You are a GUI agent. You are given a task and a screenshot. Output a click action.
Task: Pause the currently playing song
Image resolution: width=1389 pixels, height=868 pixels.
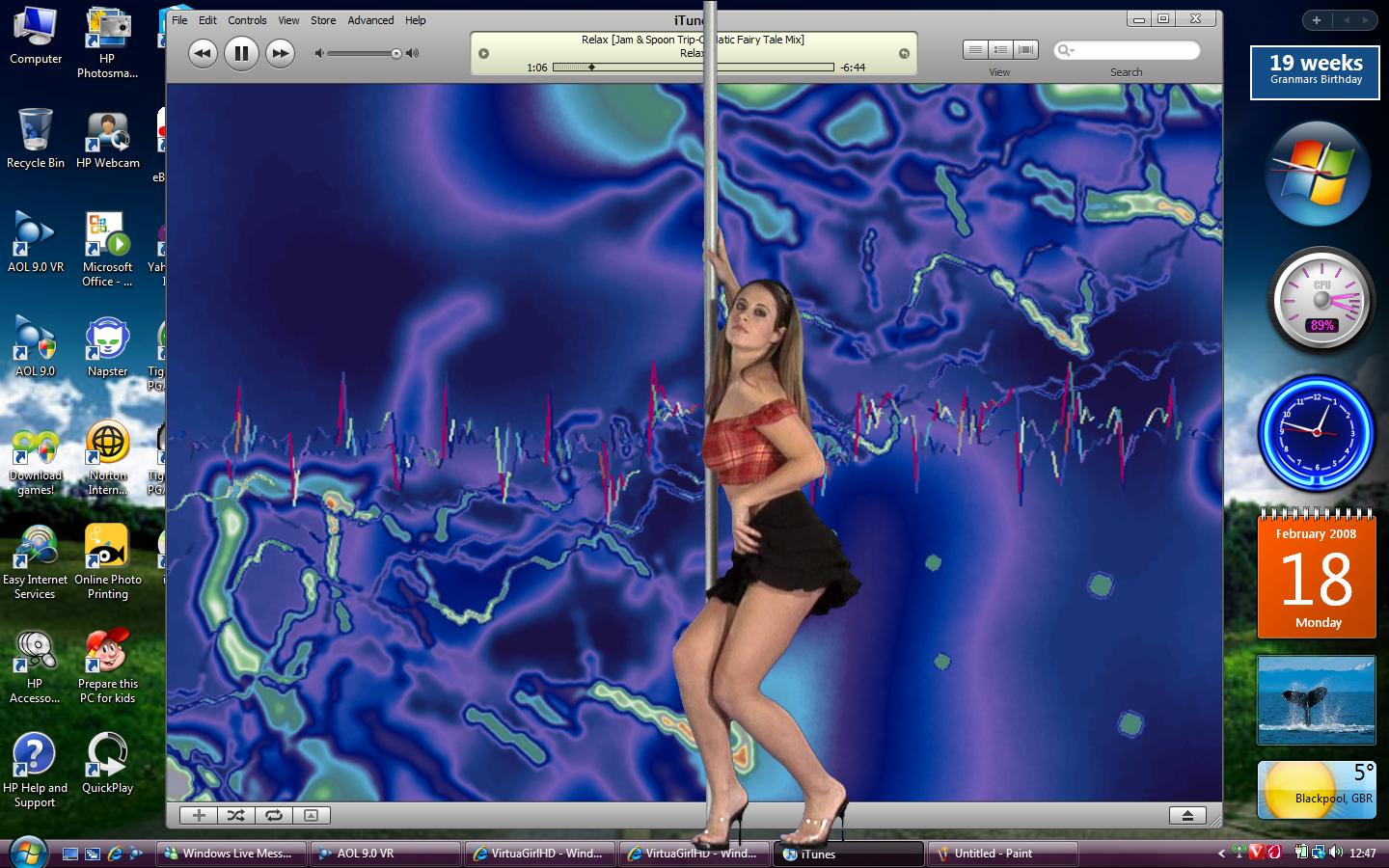click(x=241, y=53)
